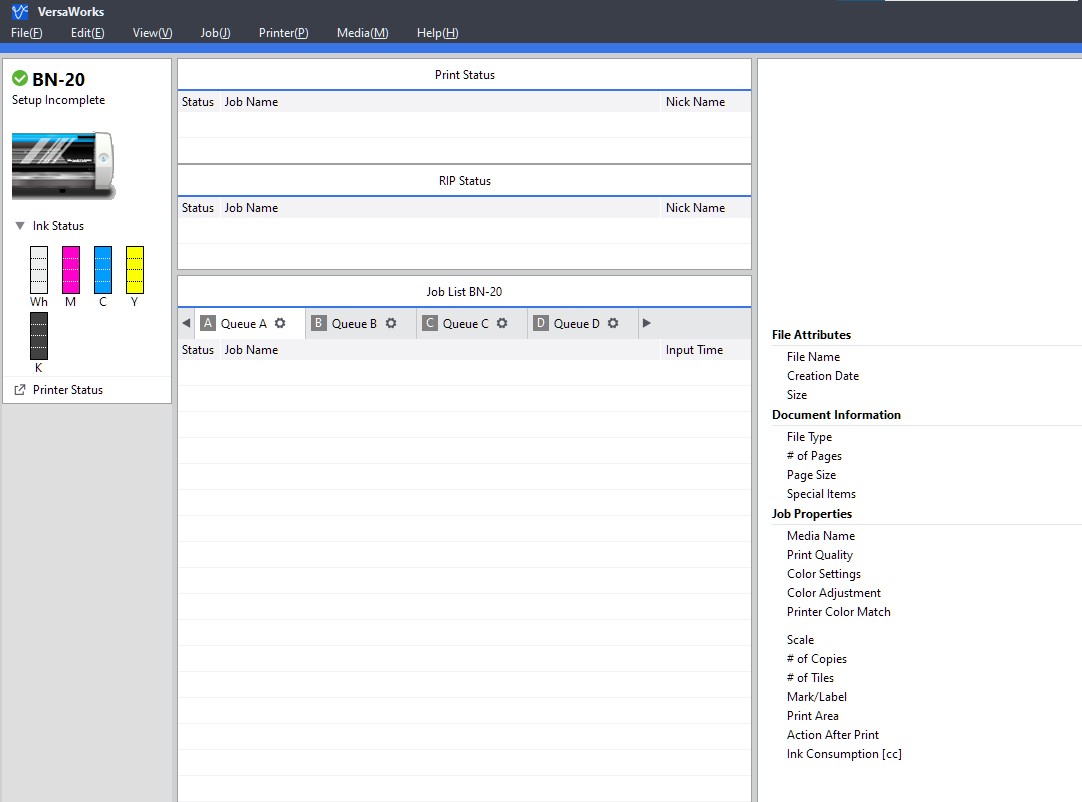Click the 'Print Quality' property label

coord(820,555)
